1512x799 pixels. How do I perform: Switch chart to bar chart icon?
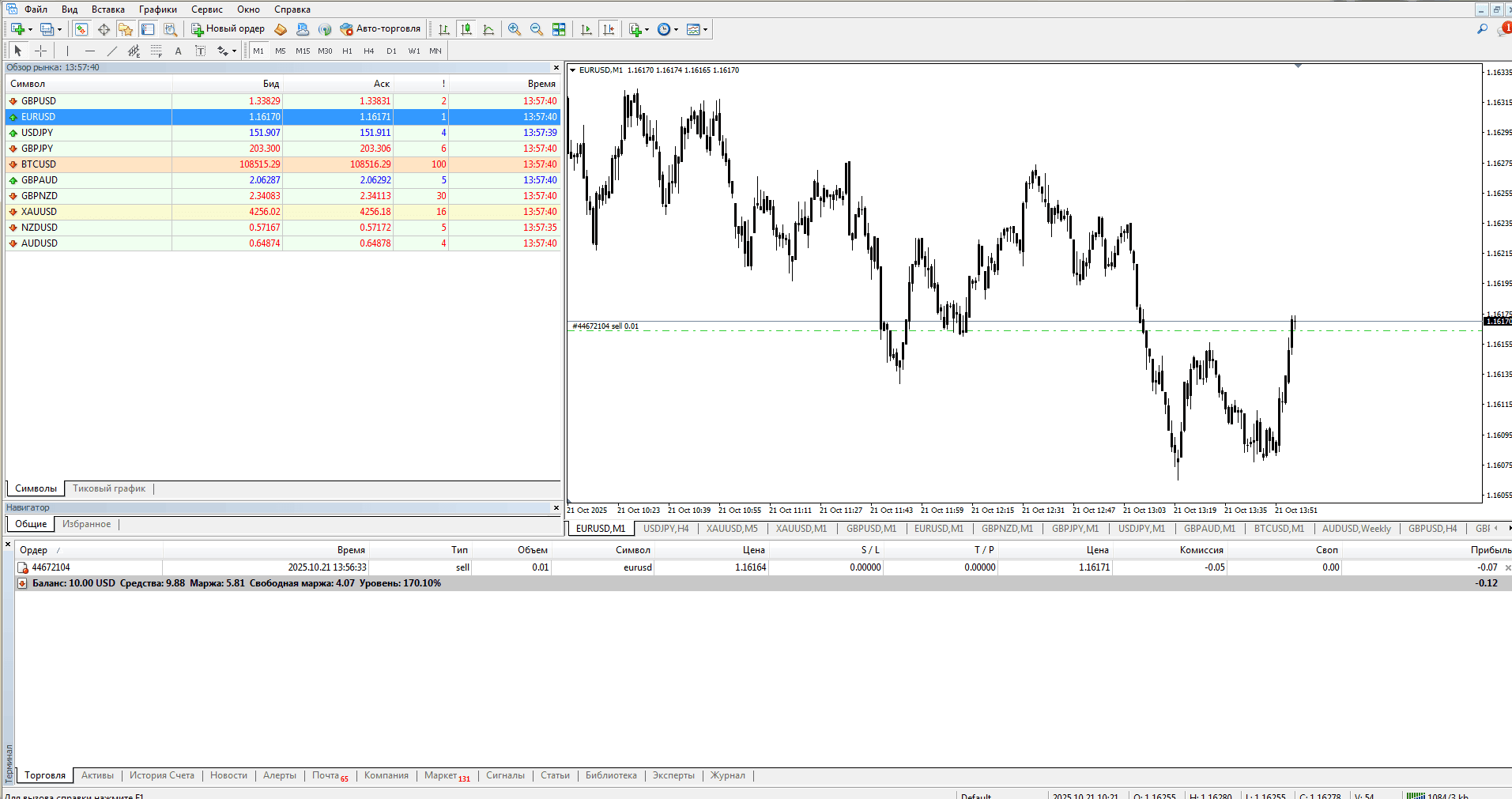(x=444, y=29)
